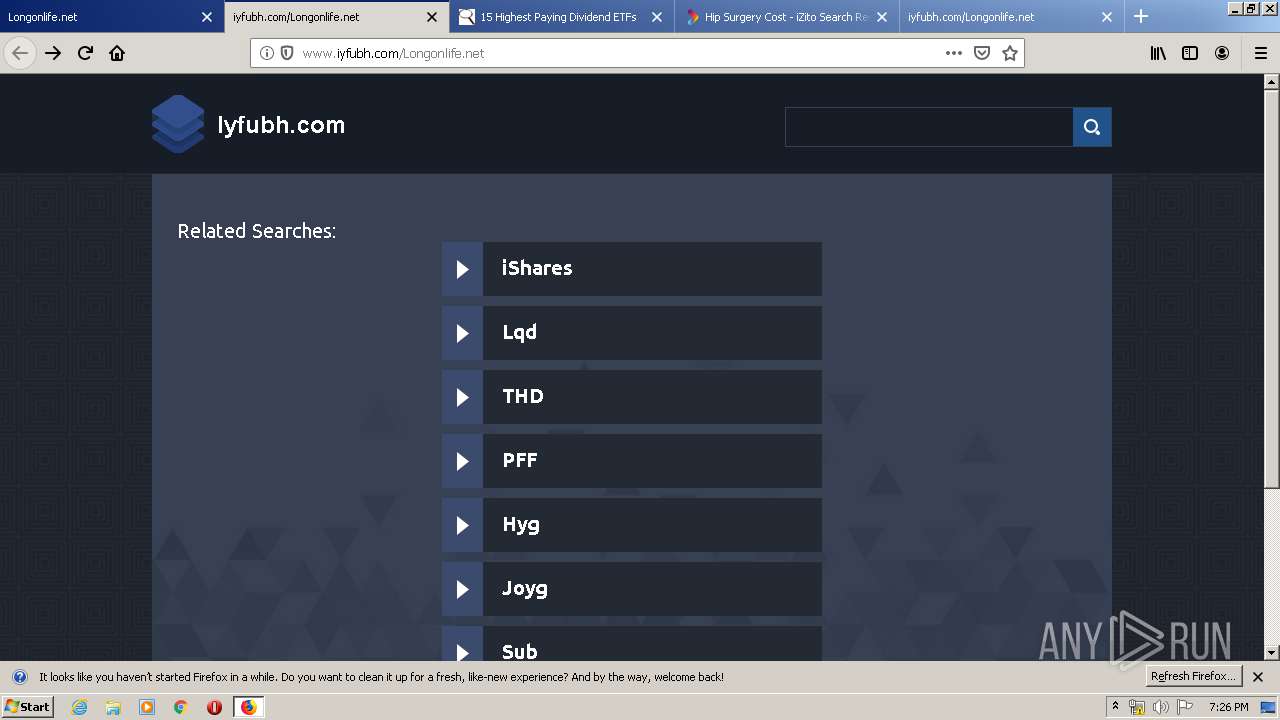Open the Hyg related search
1280x720 pixels.
click(x=632, y=525)
